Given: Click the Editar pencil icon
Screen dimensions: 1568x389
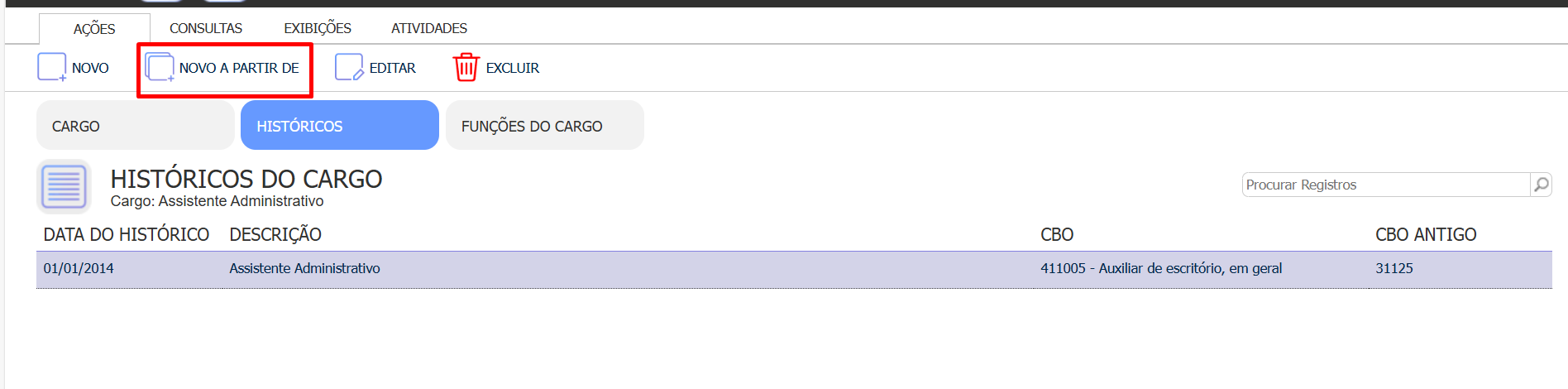Looking at the screenshot, I should (x=349, y=67).
